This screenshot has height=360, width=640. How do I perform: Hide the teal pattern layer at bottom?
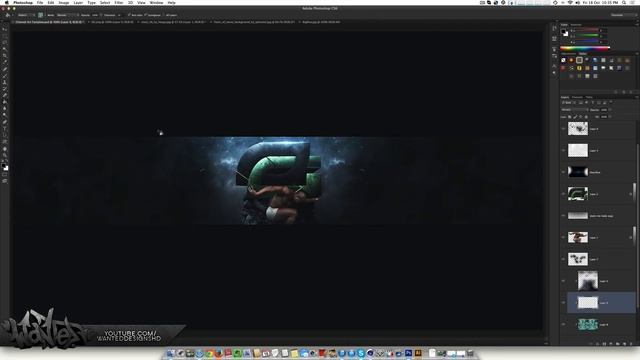(563, 324)
